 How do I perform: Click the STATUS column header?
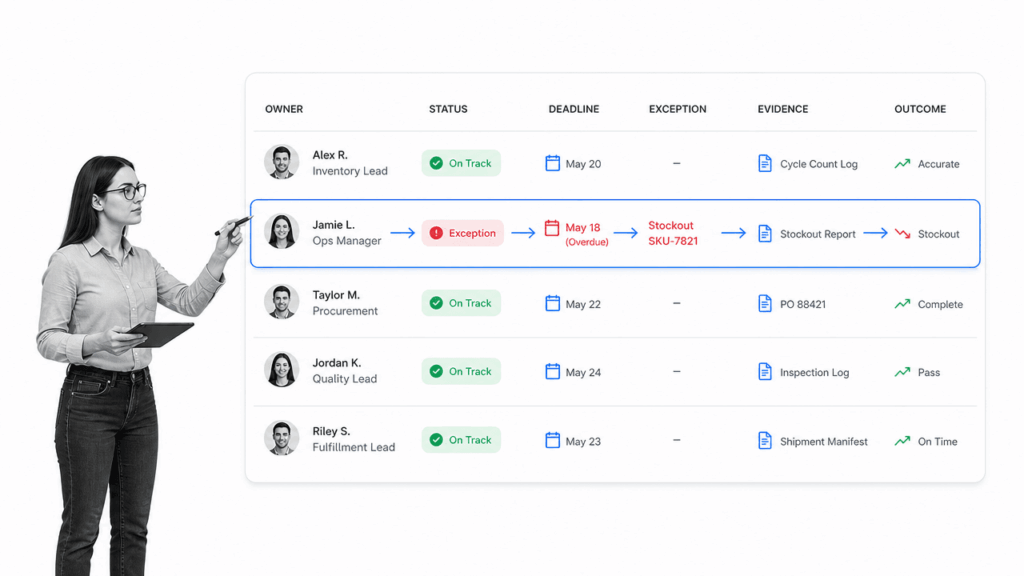(x=448, y=109)
